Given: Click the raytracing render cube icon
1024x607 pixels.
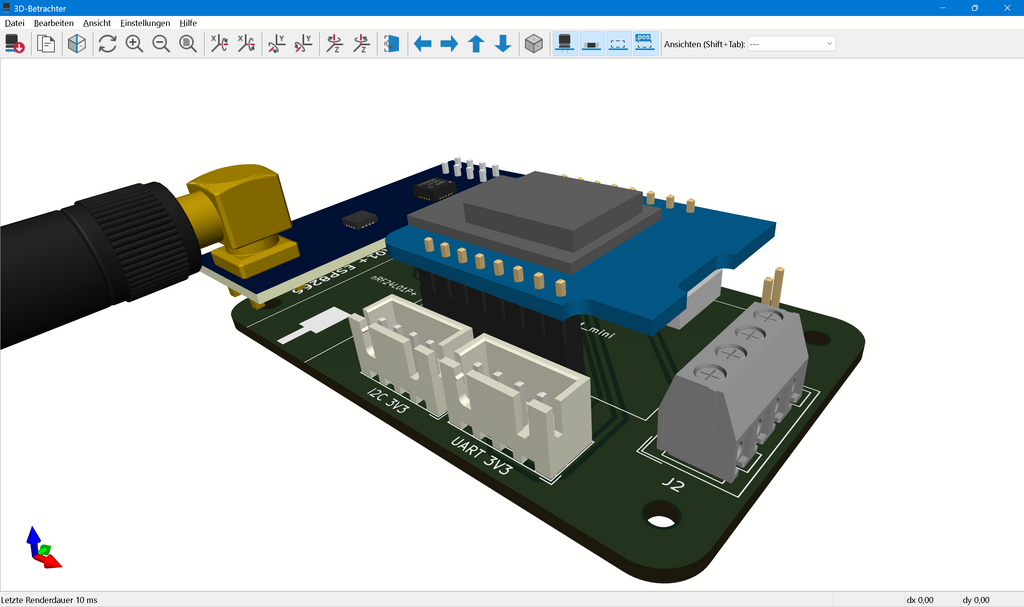Looking at the screenshot, I should [77, 44].
